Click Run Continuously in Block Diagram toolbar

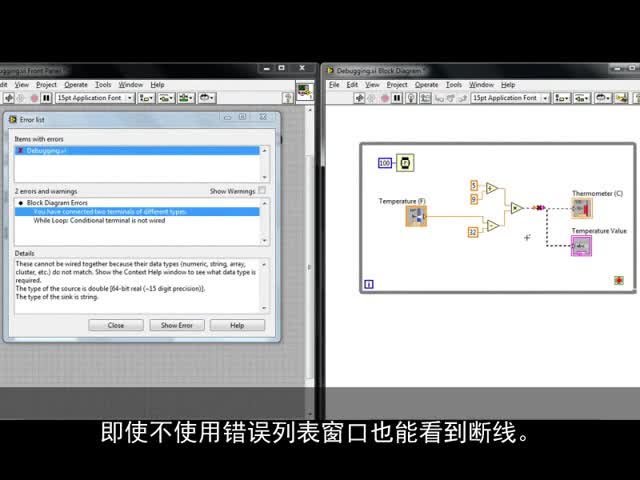[372, 98]
